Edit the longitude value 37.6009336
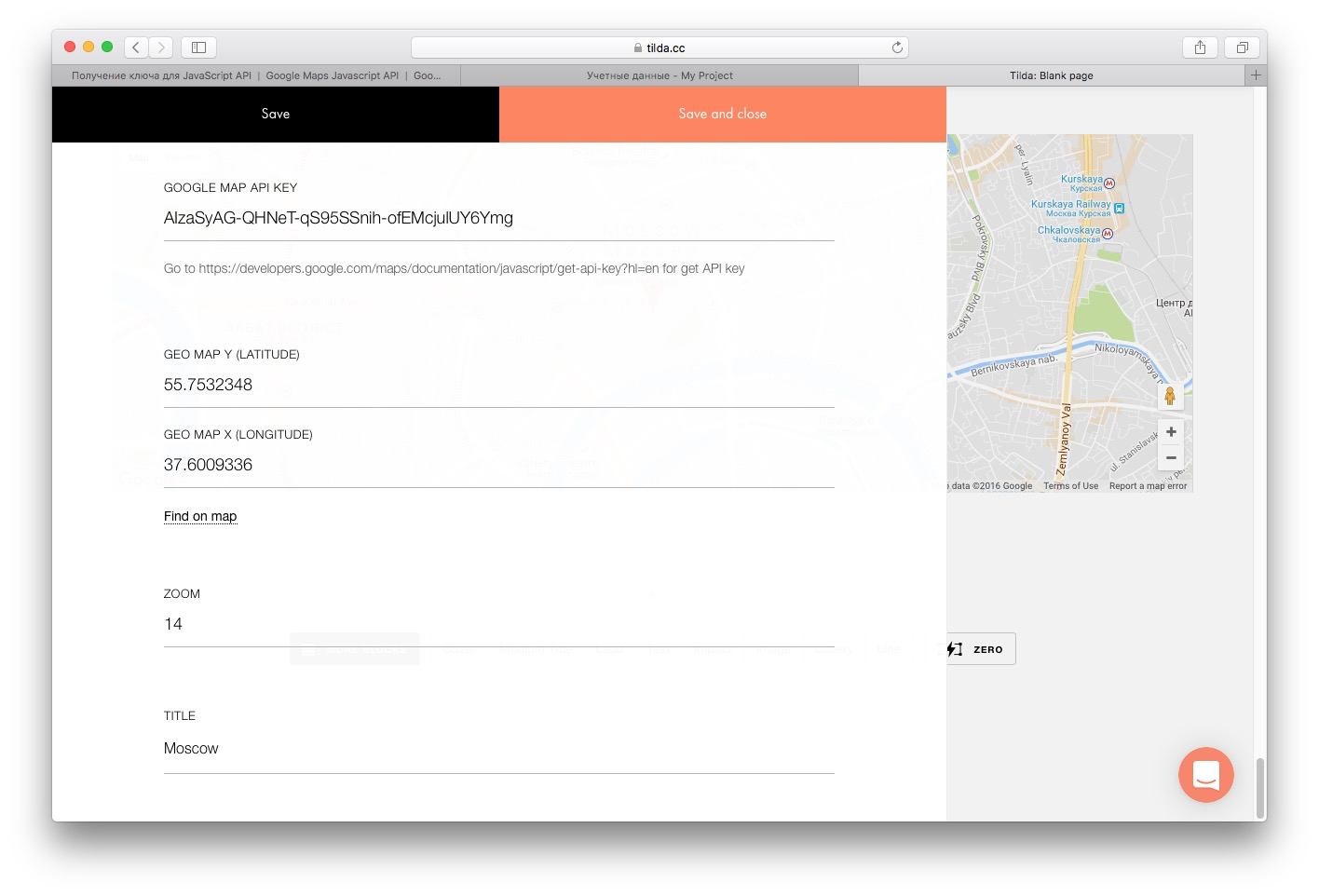1319x896 pixels. [499, 466]
